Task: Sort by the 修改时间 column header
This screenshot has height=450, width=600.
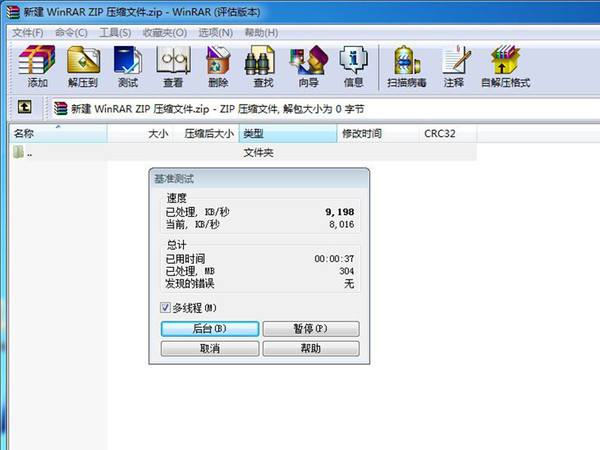Action: click(x=378, y=133)
